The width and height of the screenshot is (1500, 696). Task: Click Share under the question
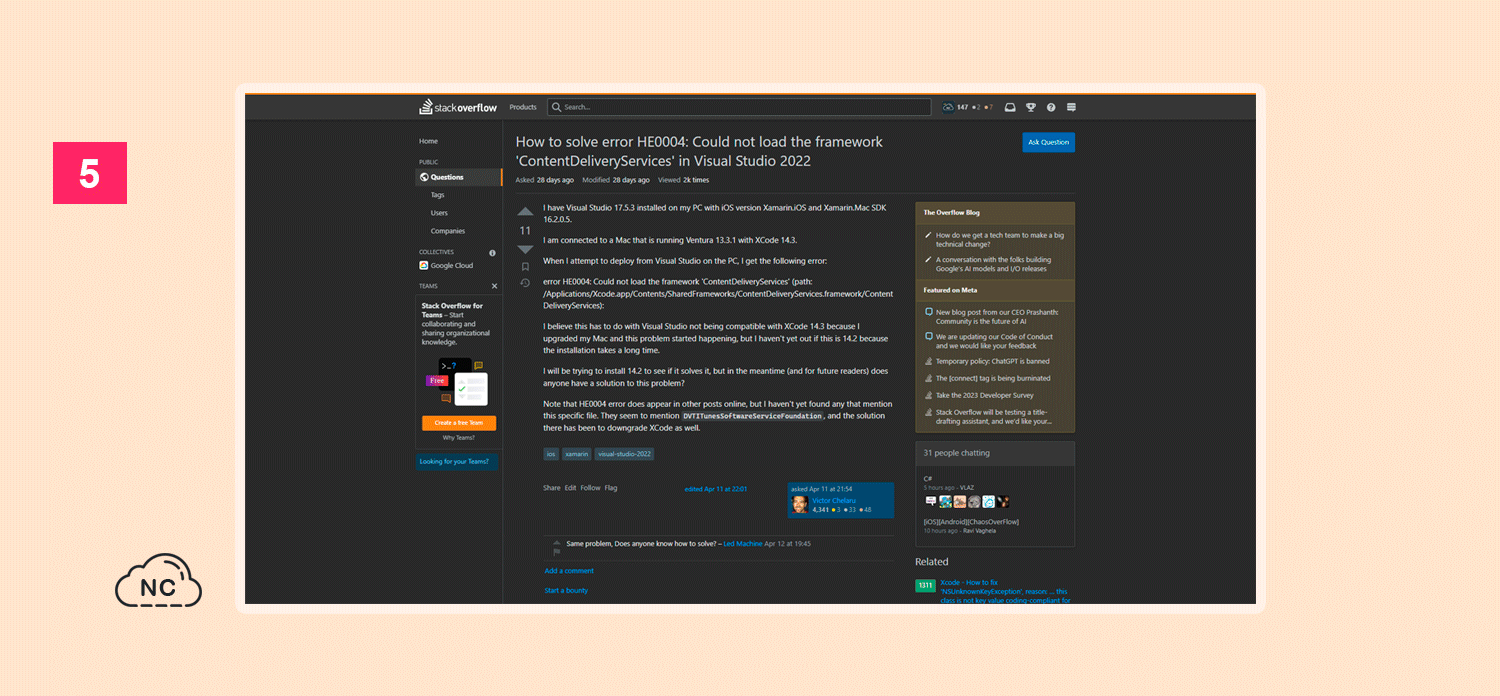552,488
